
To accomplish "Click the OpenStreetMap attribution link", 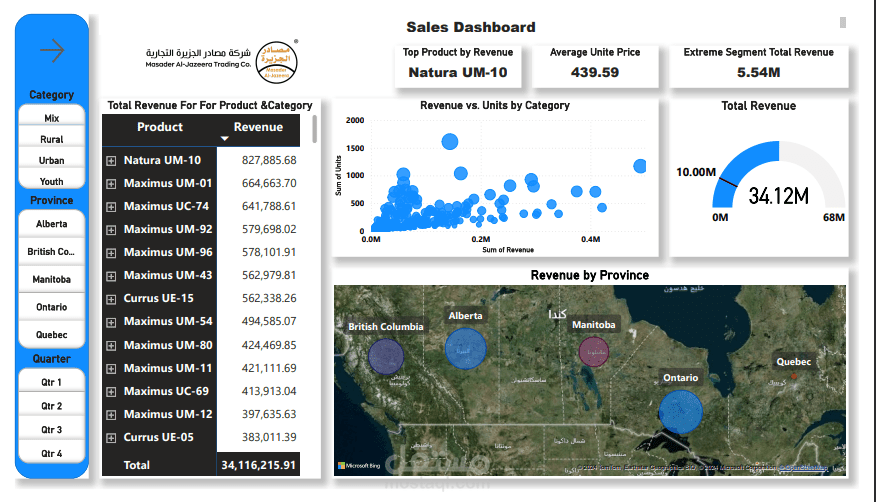I will tap(803, 468).
